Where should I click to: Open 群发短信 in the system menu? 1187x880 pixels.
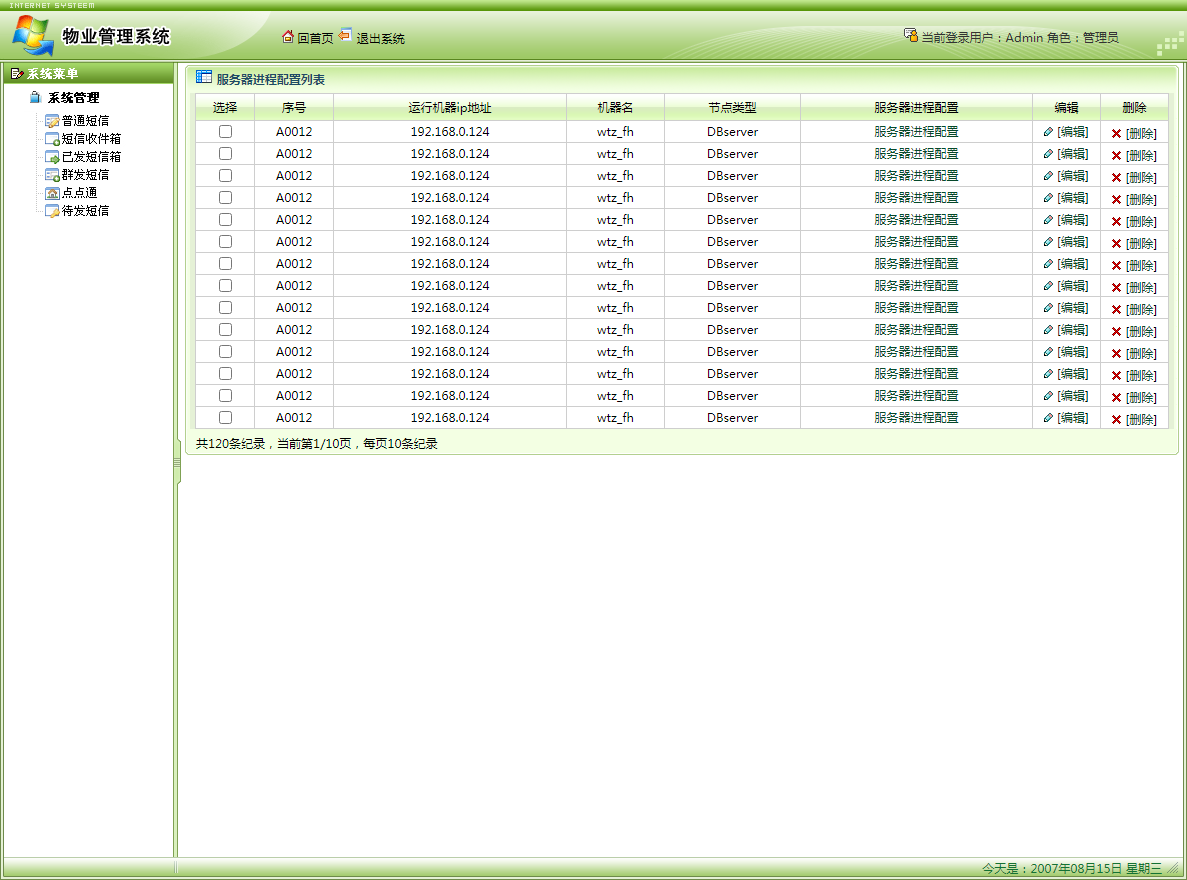(x=85, y=175)
